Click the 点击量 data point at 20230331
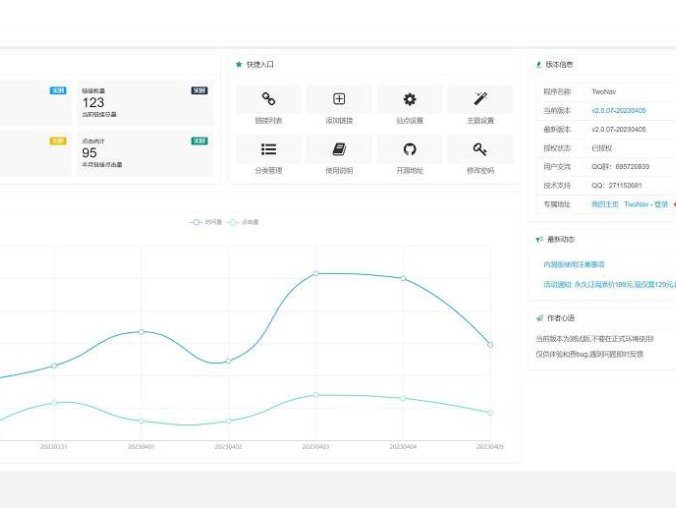676x508 pixels. tap(54, 402)
